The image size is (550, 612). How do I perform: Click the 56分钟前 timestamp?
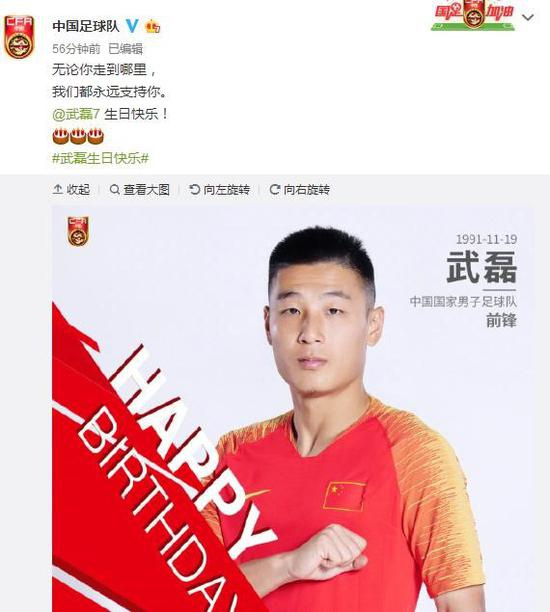[x=76, y=49]
